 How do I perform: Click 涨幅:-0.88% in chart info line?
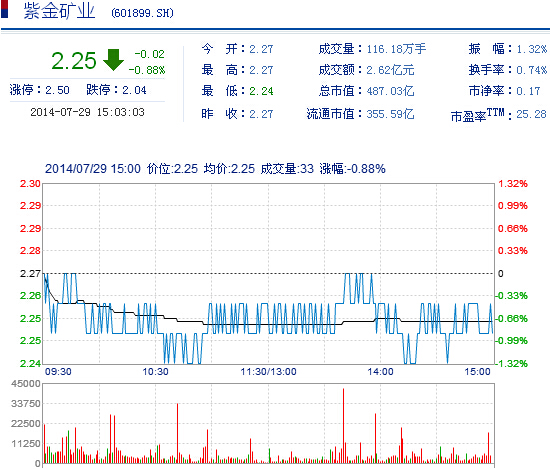(x=352, y=169)
